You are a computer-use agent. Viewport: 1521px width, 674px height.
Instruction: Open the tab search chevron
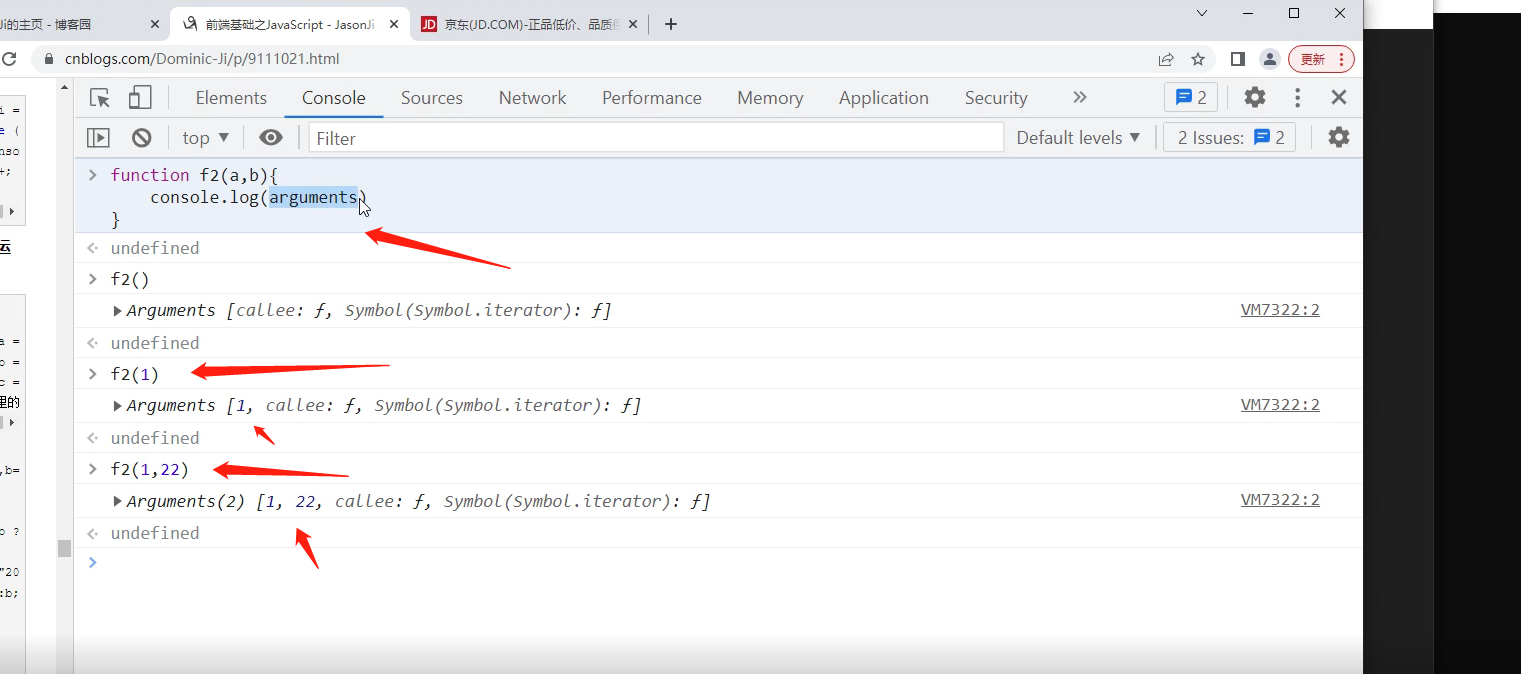point(1202,13)
